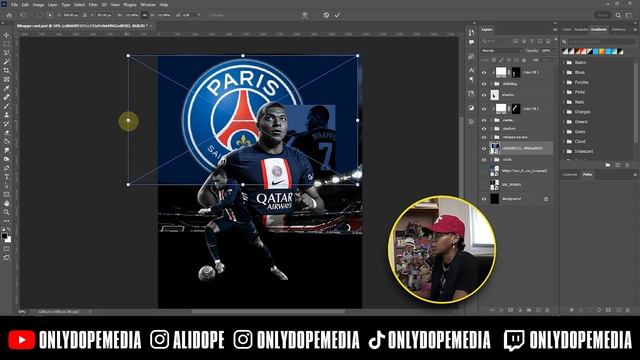The height and width of the screenshot is (360, 640).
Task: Hide the background layer
Action: 484,199
